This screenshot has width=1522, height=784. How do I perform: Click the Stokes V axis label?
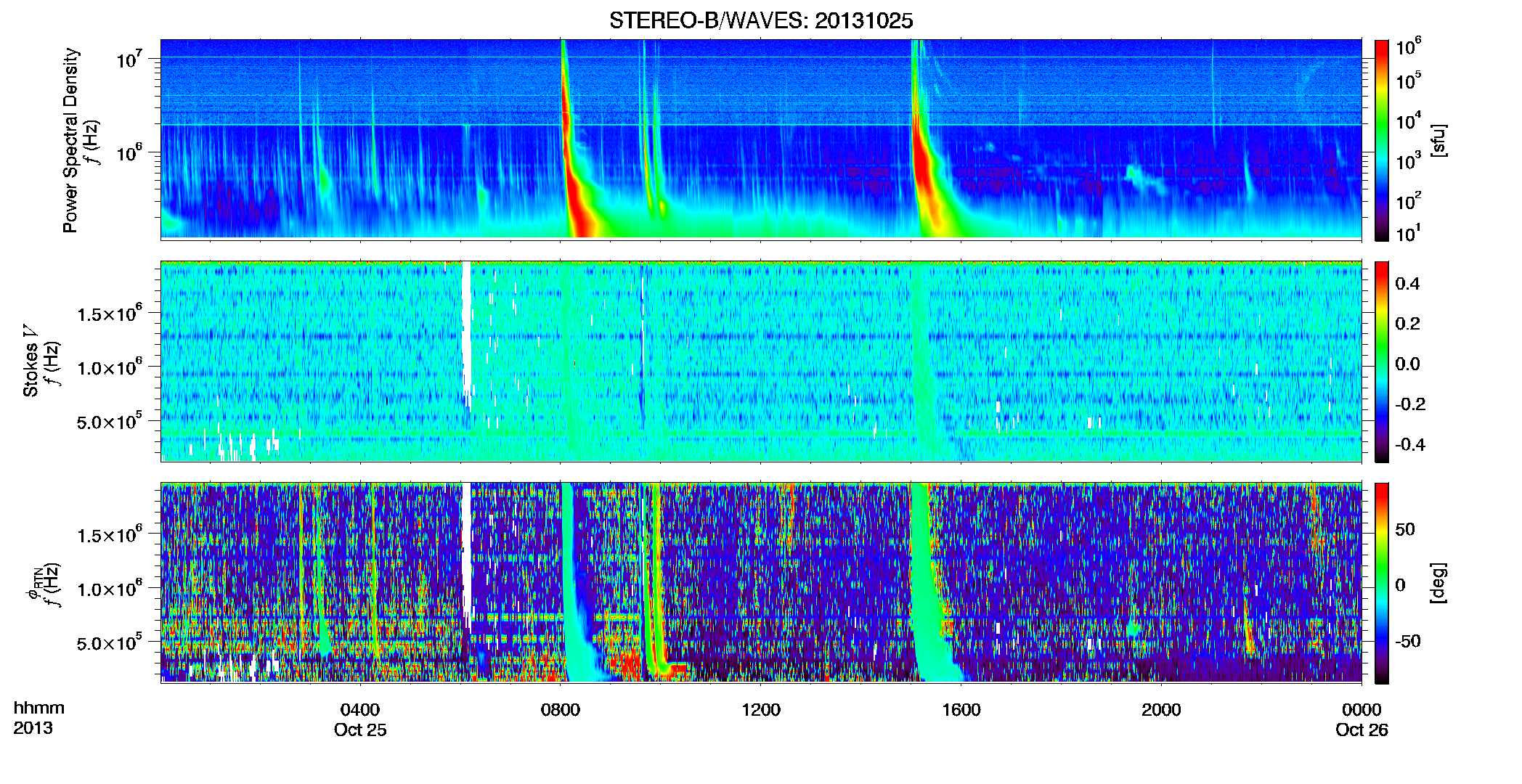(x=30, y=361)
